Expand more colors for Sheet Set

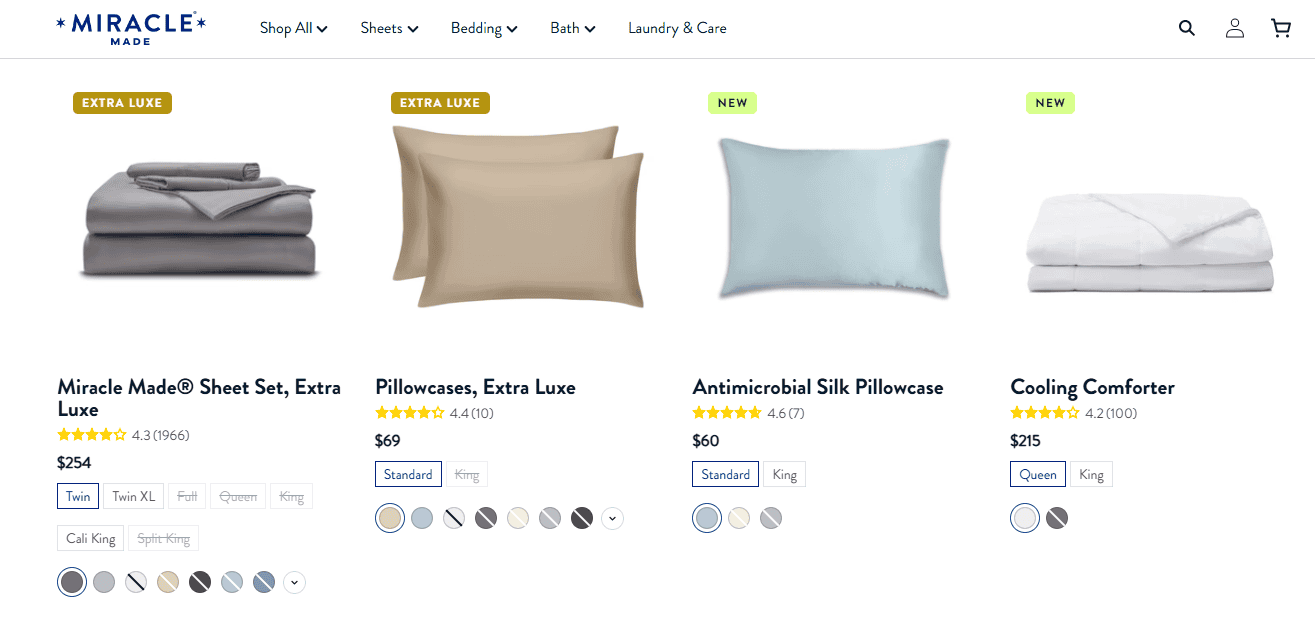click(x=294, y=582)
